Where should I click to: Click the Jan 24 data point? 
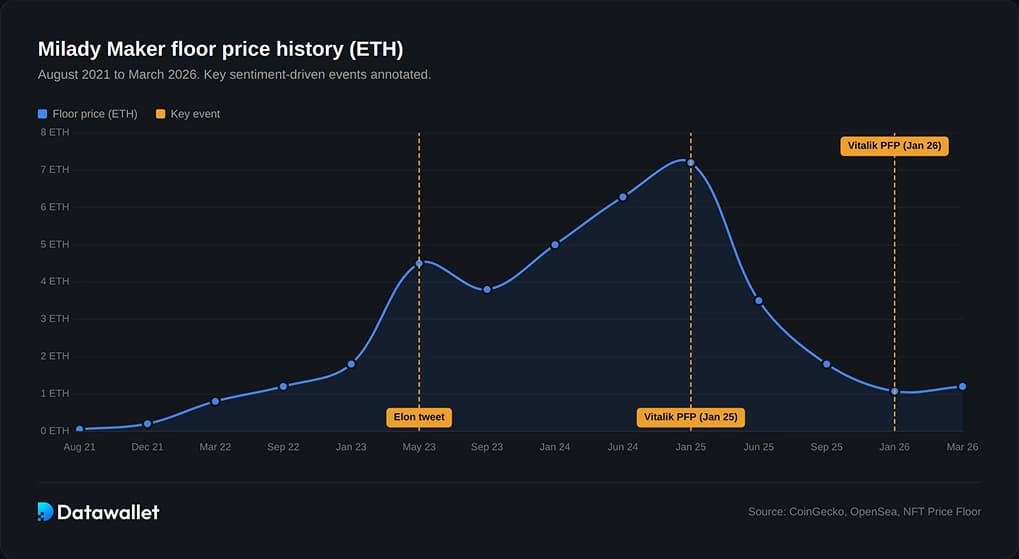click(555, 244)
